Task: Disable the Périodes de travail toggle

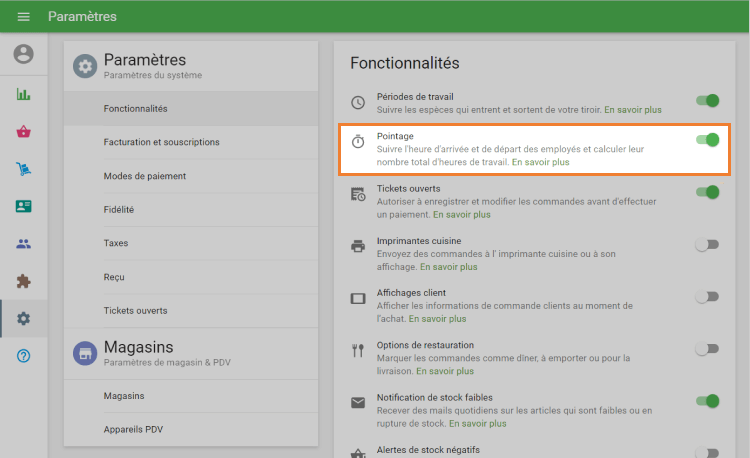Action: [x=707, y=100]
